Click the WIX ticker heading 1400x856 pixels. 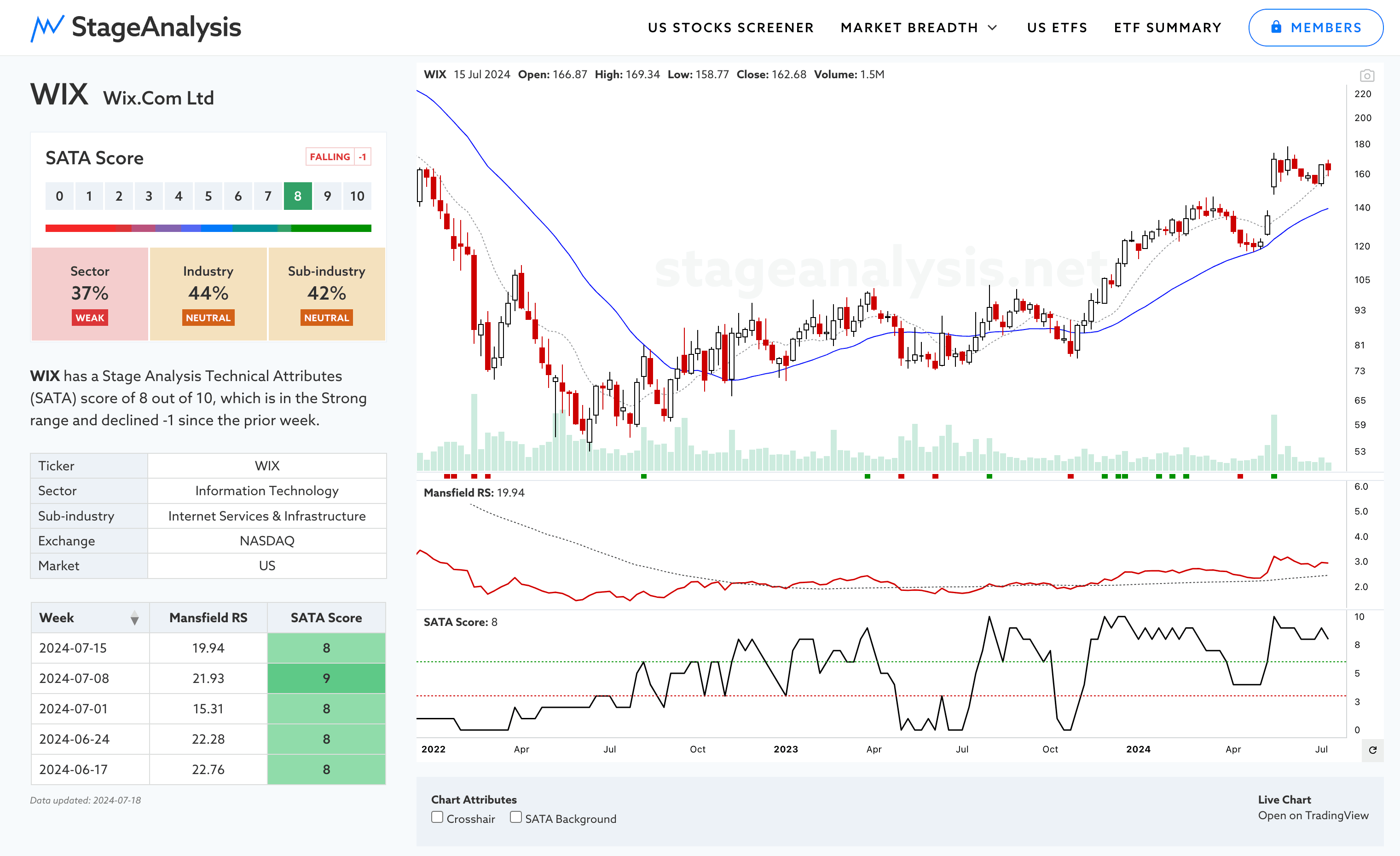coord(59,94)
